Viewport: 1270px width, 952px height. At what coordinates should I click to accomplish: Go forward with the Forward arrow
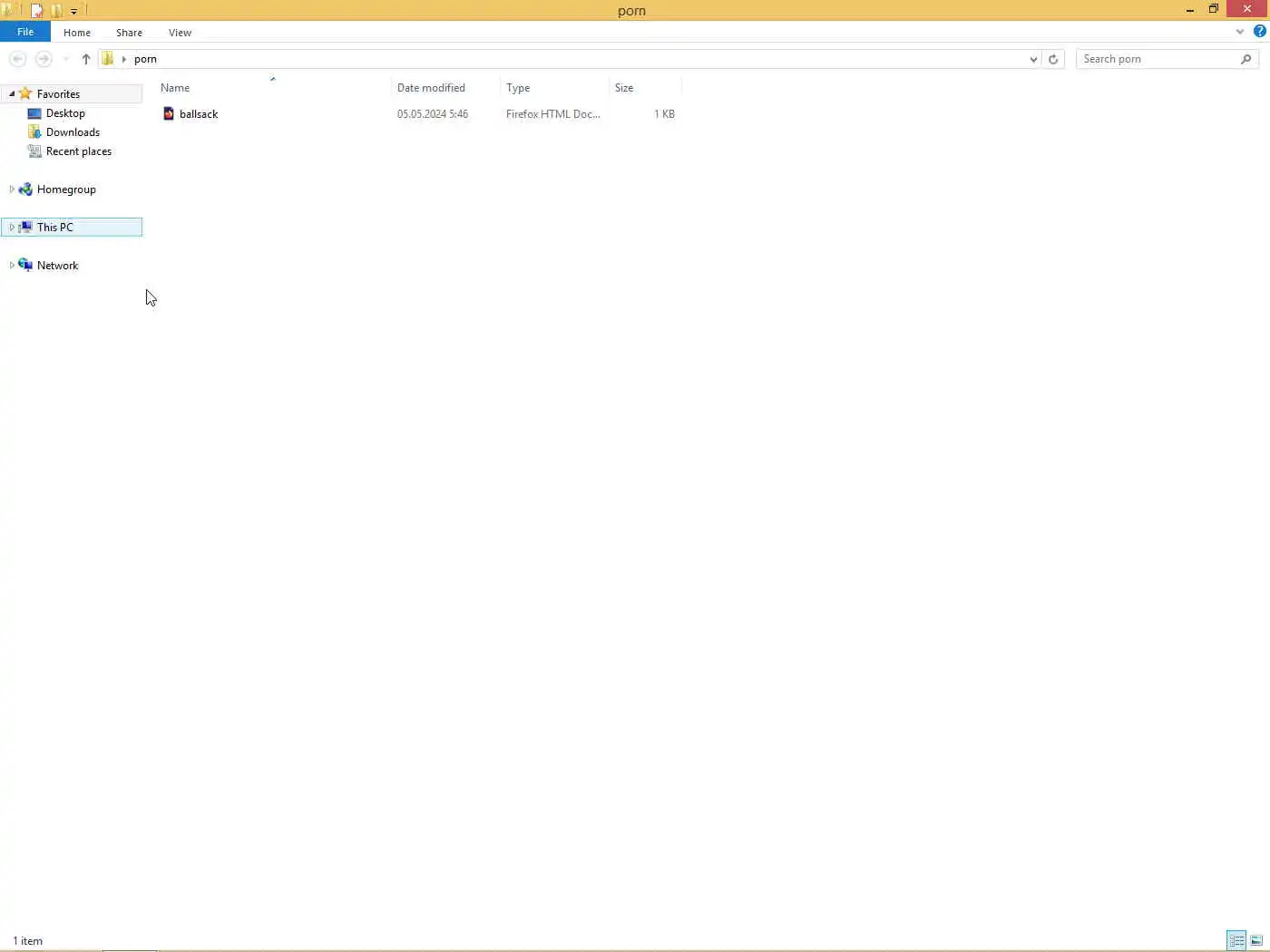tap(44, 59)
